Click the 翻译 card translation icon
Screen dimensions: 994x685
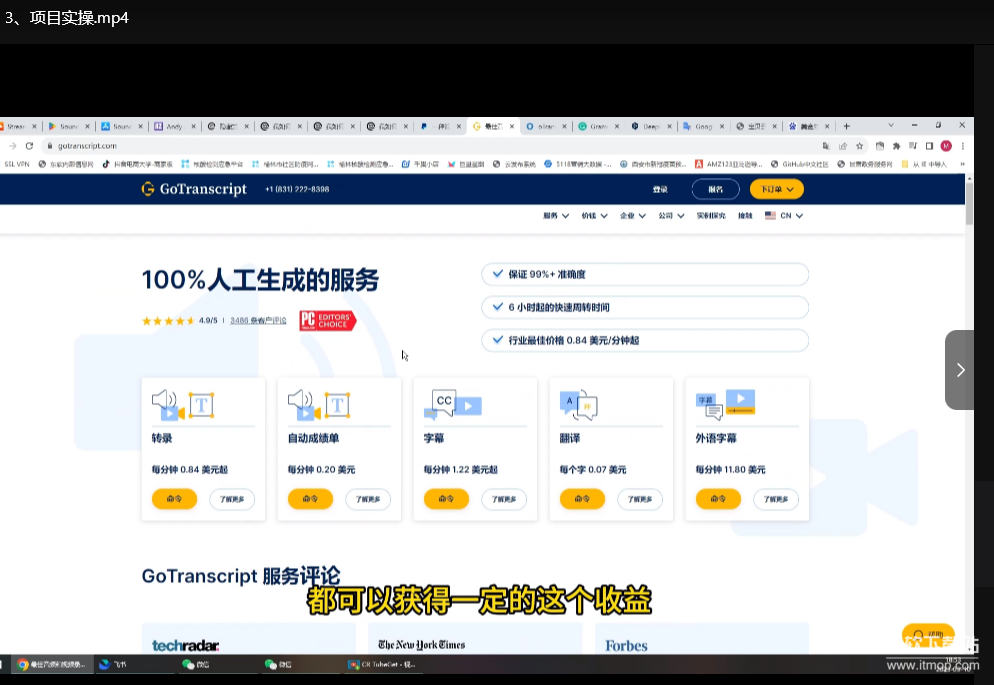(x=579, y=405)
